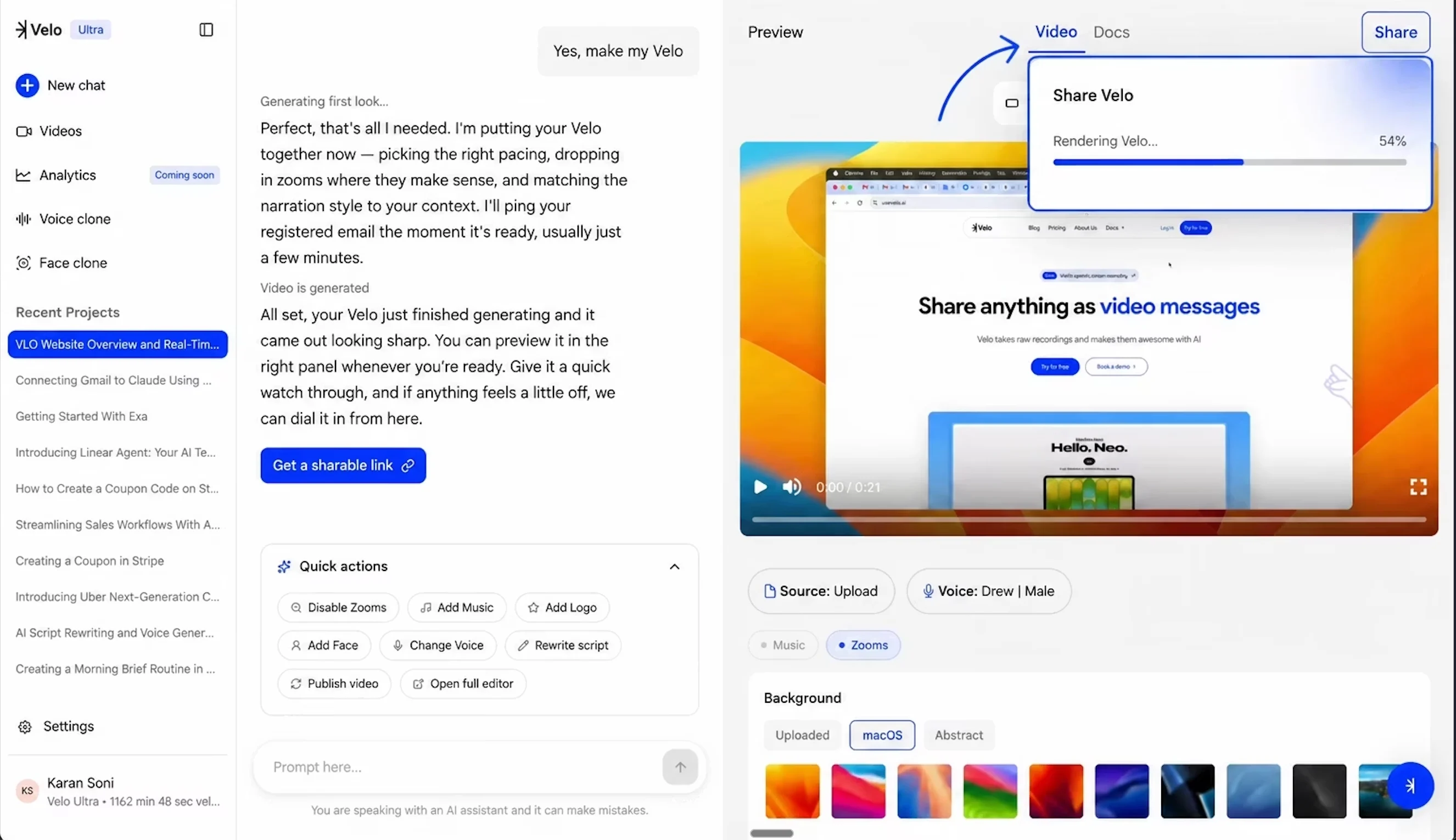Screen dimensions: 1456x840
Task: Choose the purple-blue background swatch
Action: pos(1122,791)
